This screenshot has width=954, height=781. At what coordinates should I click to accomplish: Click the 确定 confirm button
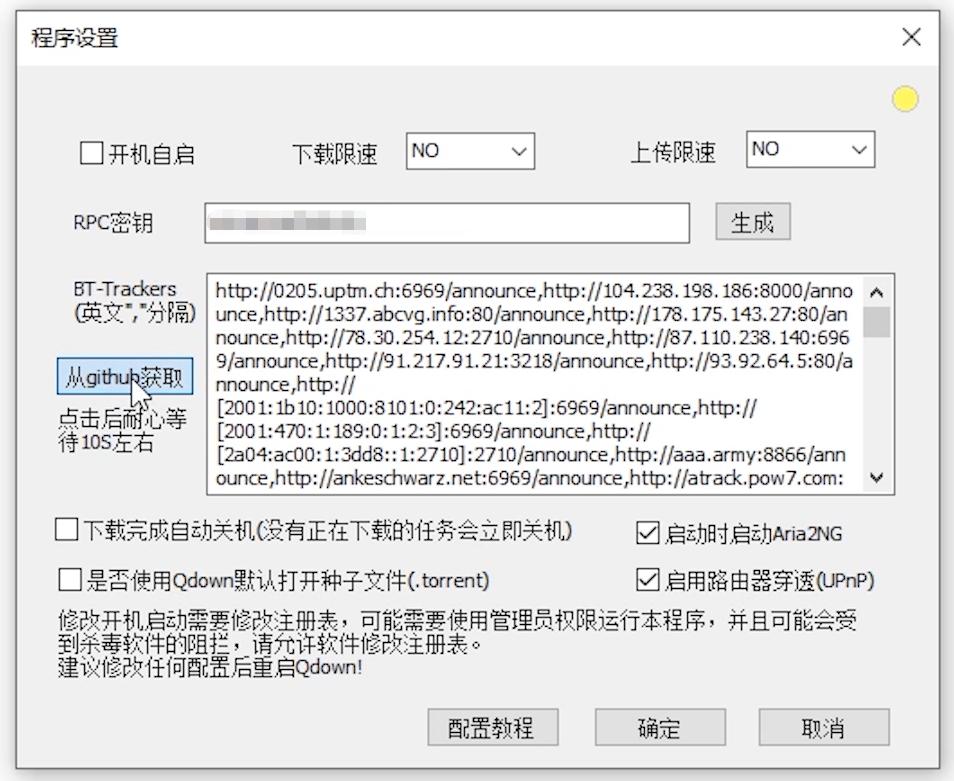tap(660, 727)
